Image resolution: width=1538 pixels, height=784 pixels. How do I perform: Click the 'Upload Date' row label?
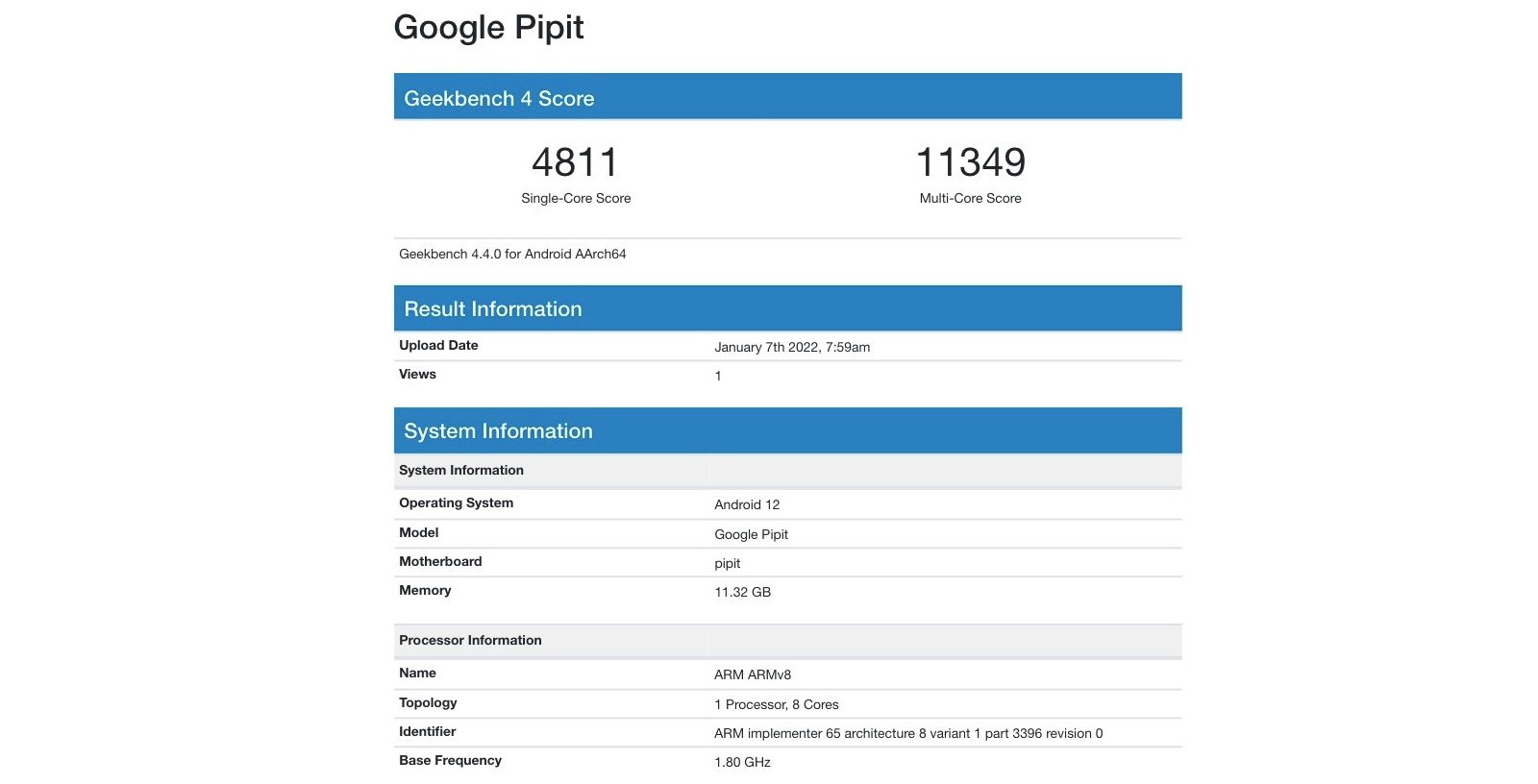point(438,345)
